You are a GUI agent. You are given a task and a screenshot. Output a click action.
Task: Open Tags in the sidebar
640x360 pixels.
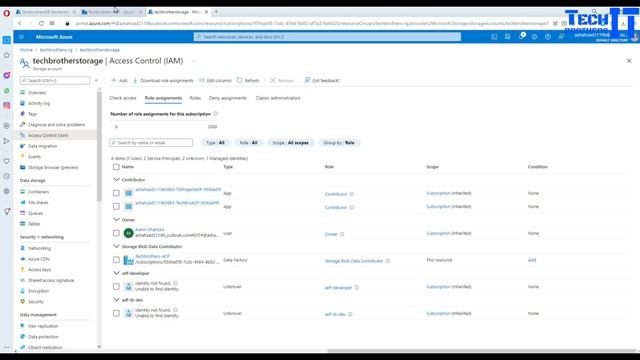[x=32, y=114]
